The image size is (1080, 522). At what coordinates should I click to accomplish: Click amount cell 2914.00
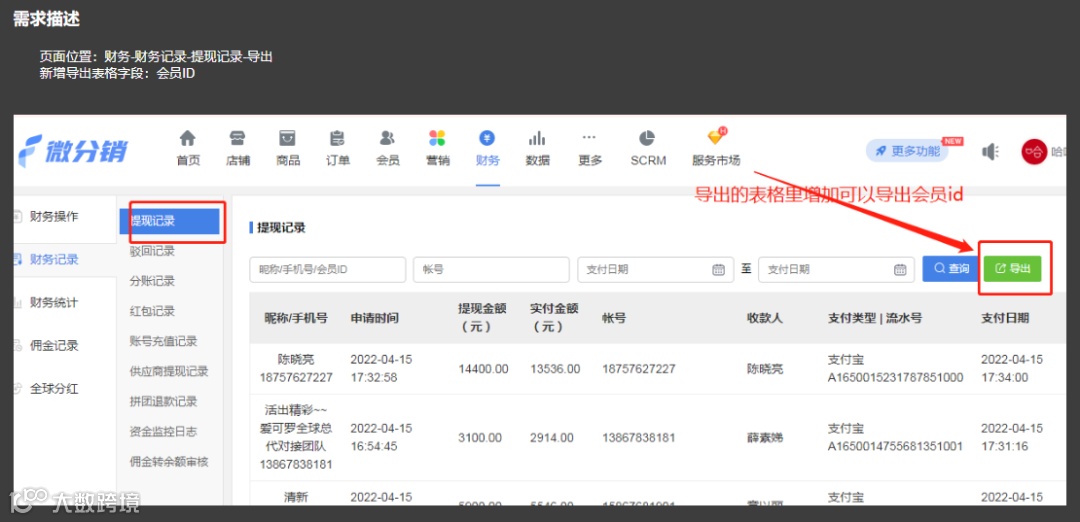(x=552, y=437)
